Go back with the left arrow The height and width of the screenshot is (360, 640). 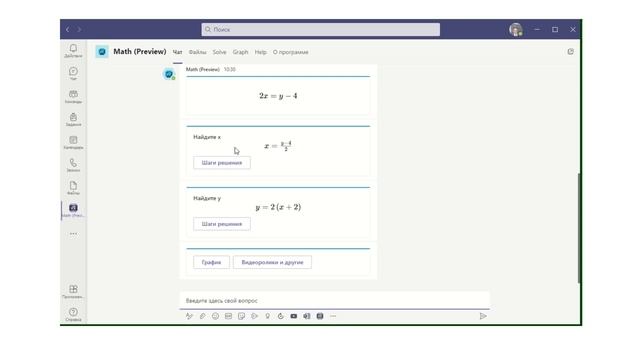click(68, 29)
